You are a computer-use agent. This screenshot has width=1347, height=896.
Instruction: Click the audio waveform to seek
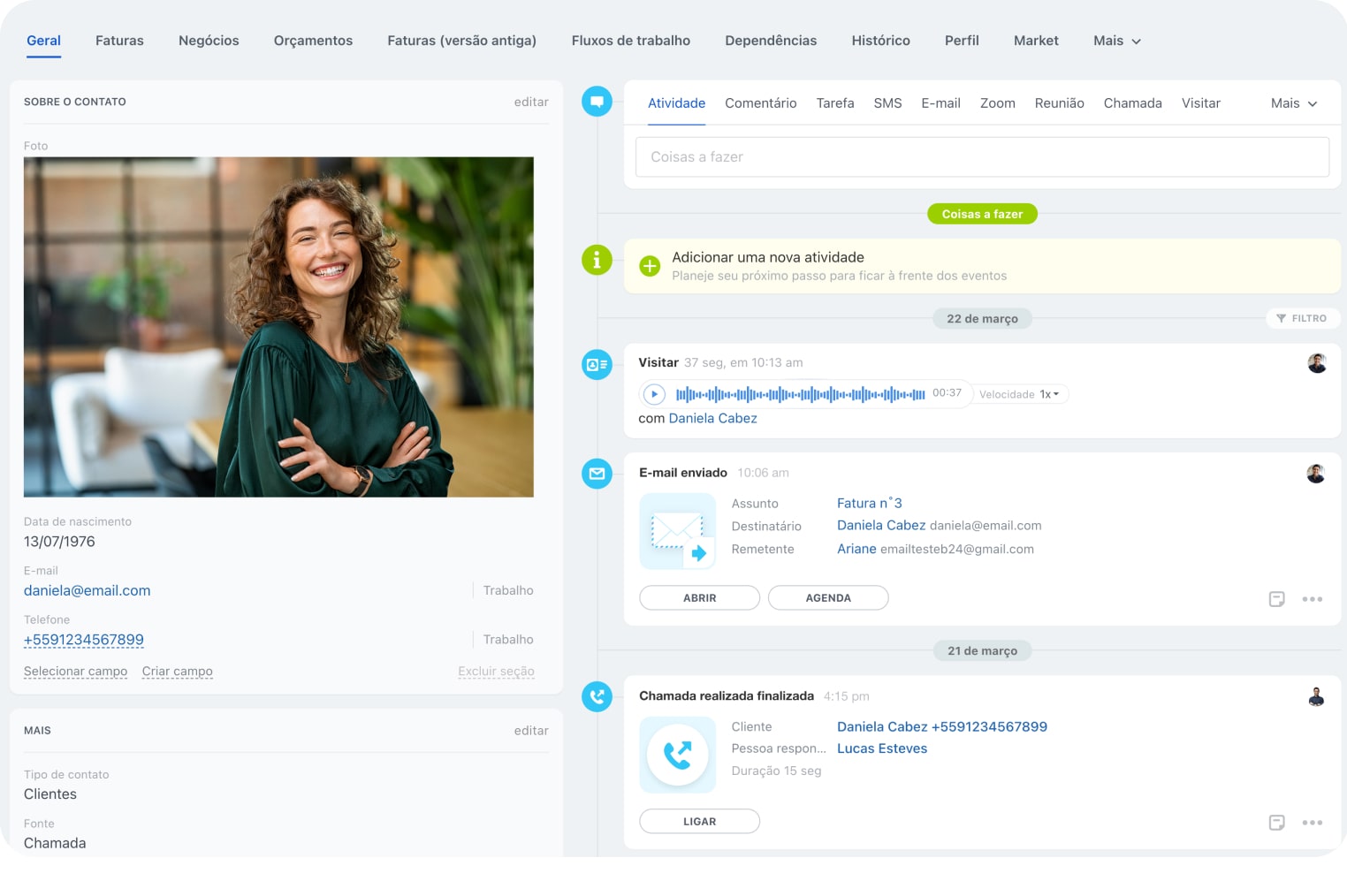coord(800,394)
